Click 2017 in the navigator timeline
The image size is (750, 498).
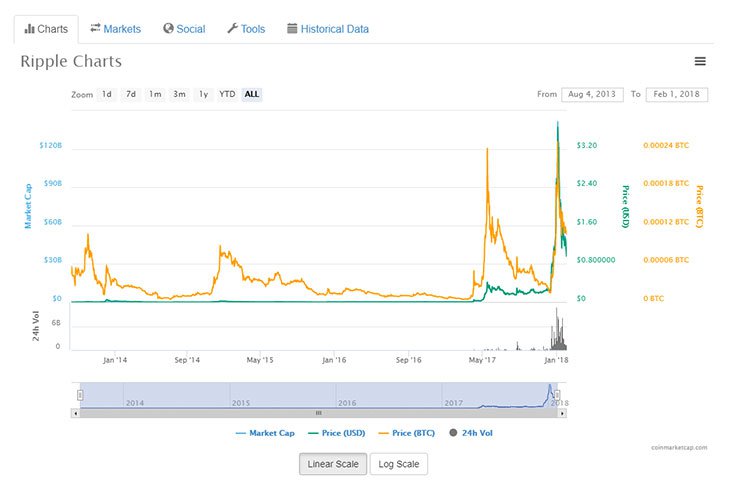(x=453, y=403)
